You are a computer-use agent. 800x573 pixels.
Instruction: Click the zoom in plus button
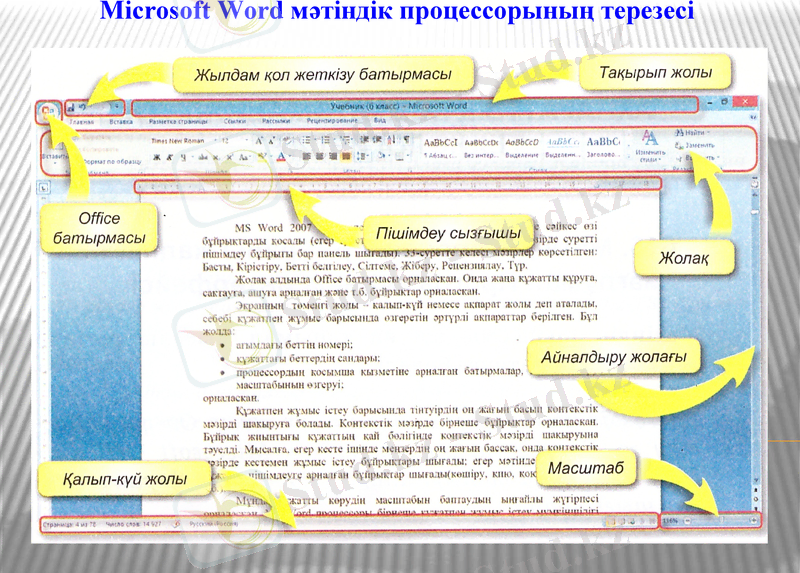point(754,520)
